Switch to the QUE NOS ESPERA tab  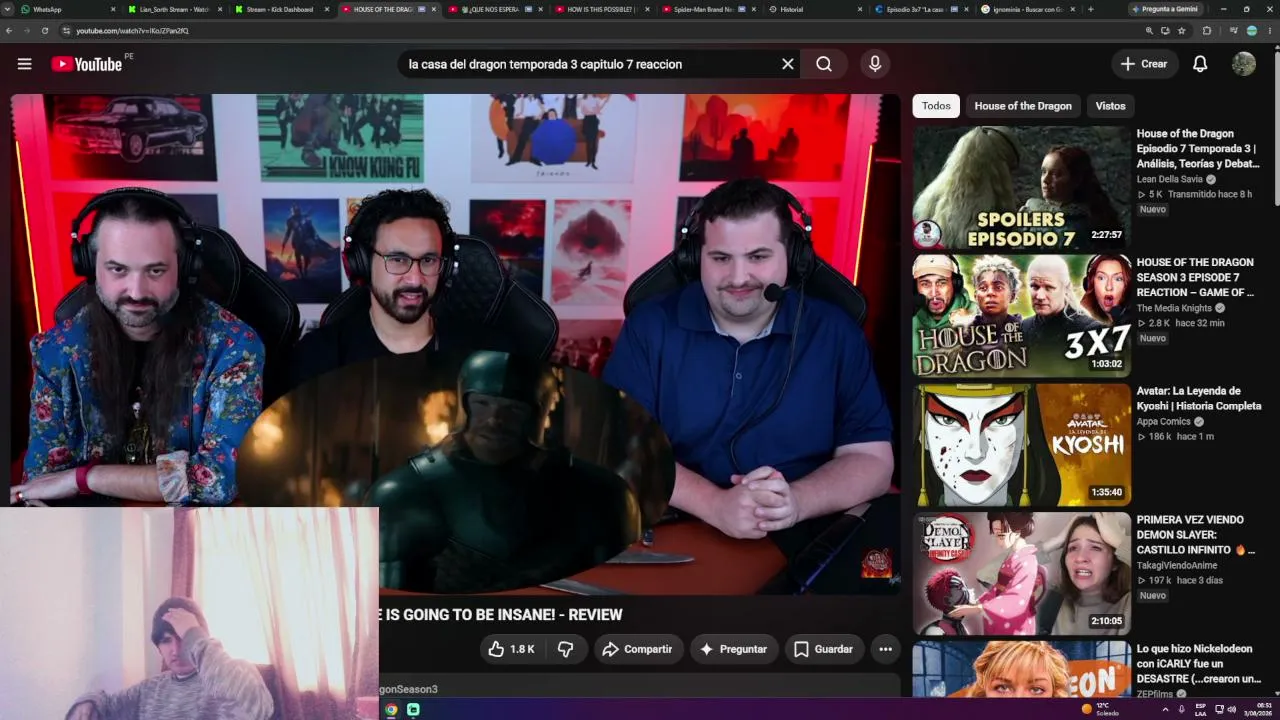[x=495, y=9]
